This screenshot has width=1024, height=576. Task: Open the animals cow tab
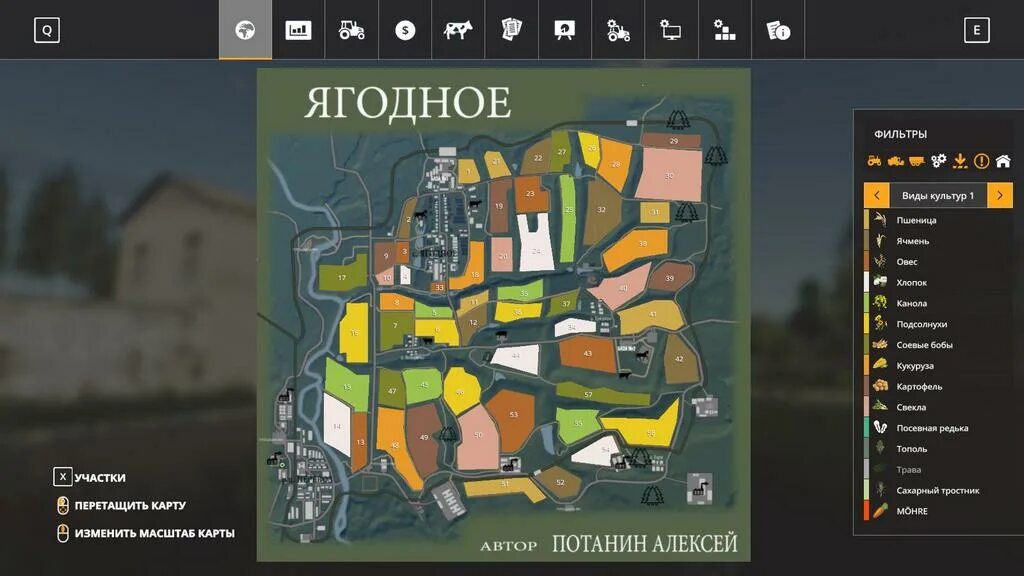tap(458, 30)
